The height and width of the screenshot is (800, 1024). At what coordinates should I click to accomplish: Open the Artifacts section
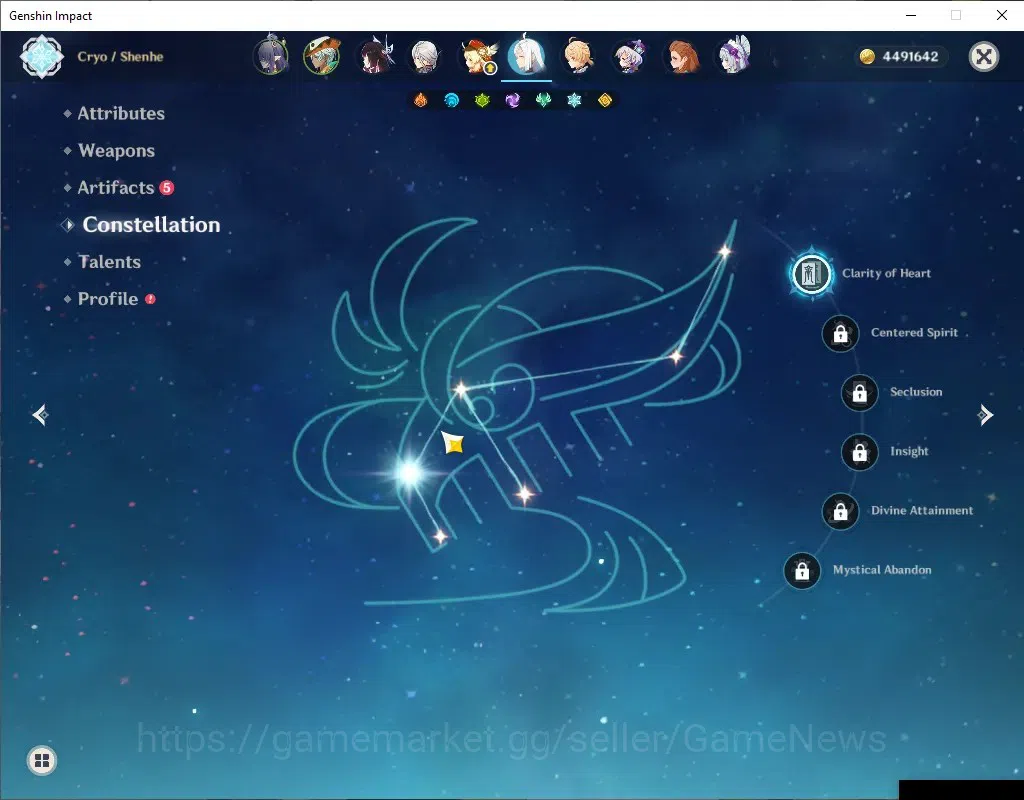coord(116,188)
